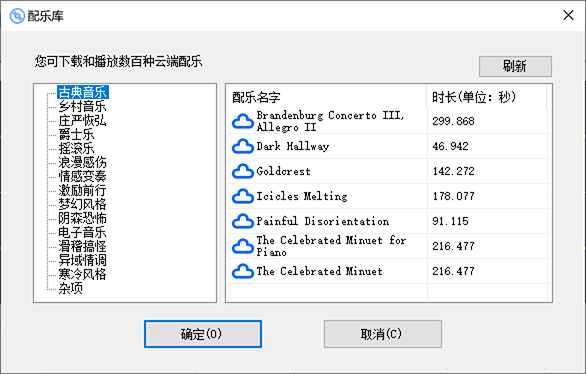Click the cloud icon for Brandenburg Concerto III
586x374 pixels.
(x=243, y=121)
